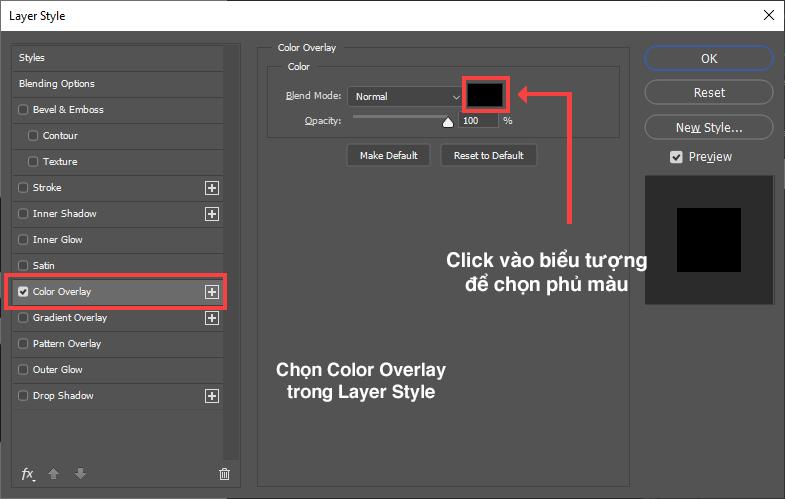Click the OK button
Viewport: 785px width, 499px height.
pyautogui.click(x=709, y=59)
